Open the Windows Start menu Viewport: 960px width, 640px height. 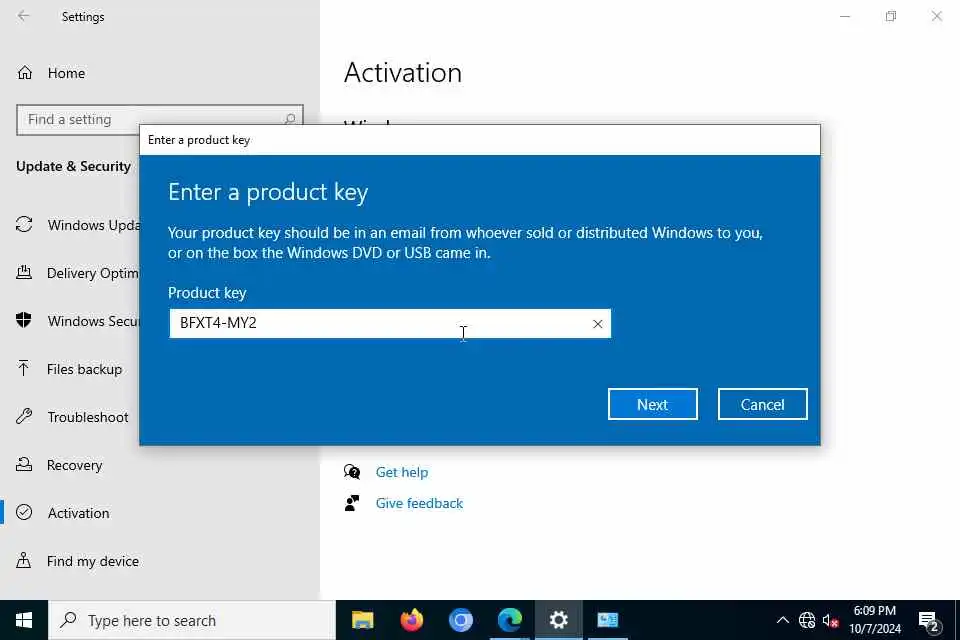(23, 620)
